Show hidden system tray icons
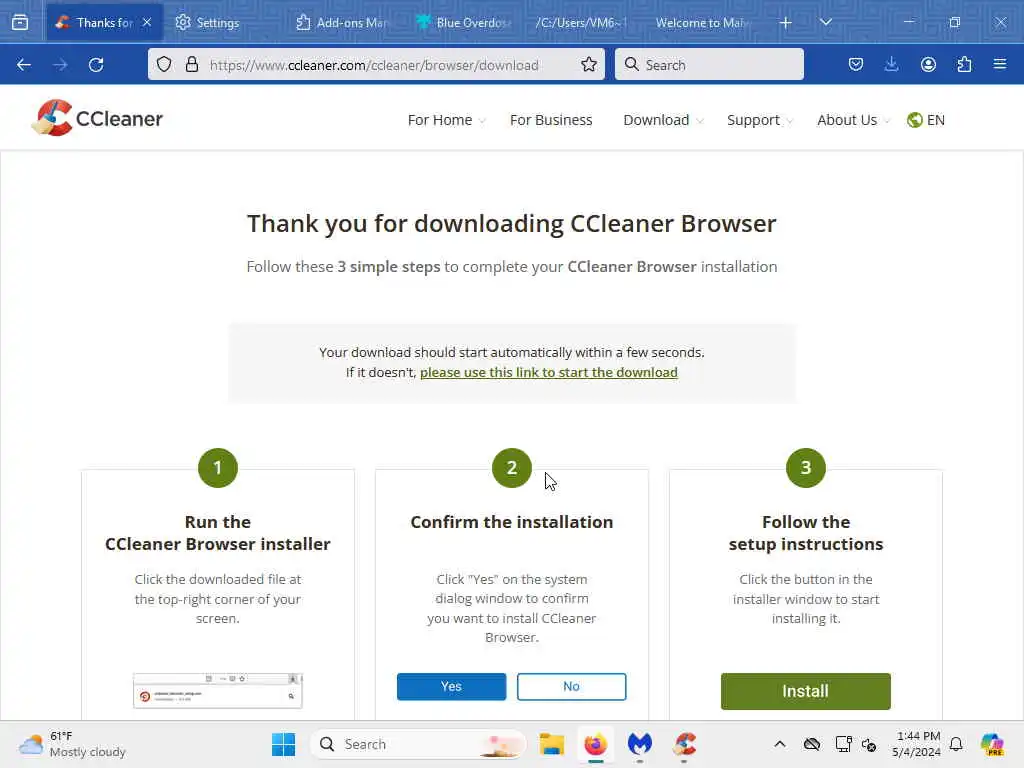This screenshot has width=1024, height=768. click(x=780, y=744)
